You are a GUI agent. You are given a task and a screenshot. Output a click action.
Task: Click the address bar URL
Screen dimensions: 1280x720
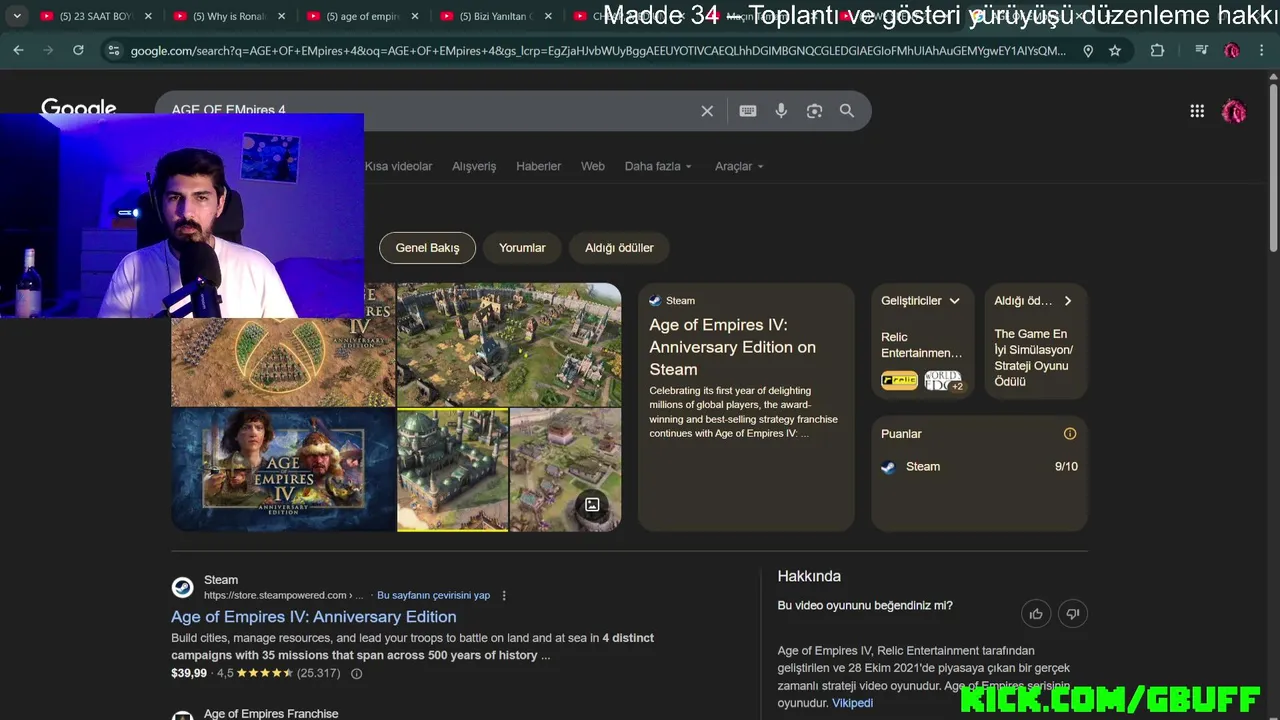point(598,50)
